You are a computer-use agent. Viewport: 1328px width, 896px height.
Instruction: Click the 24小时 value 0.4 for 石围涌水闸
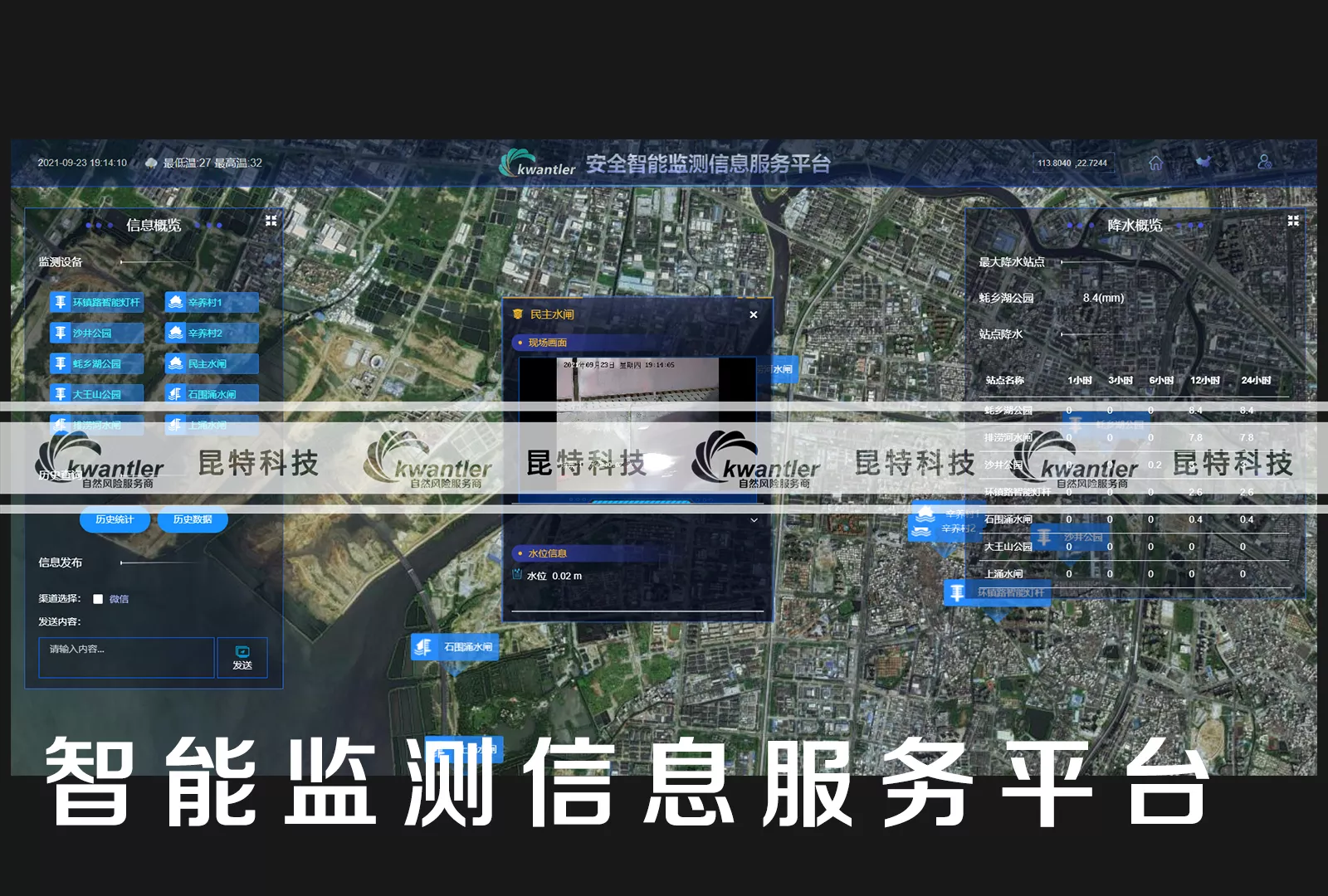coord(1247,519)
